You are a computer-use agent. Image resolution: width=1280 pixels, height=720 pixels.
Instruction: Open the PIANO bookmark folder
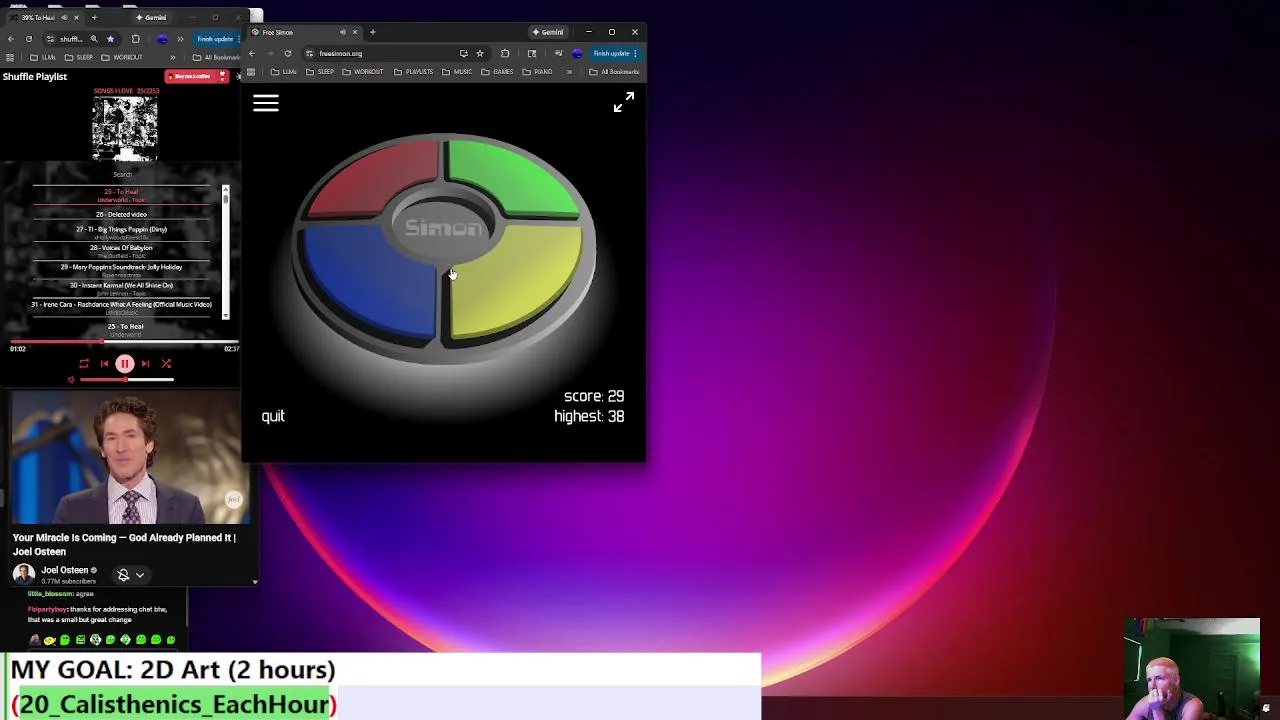(538, 72)
